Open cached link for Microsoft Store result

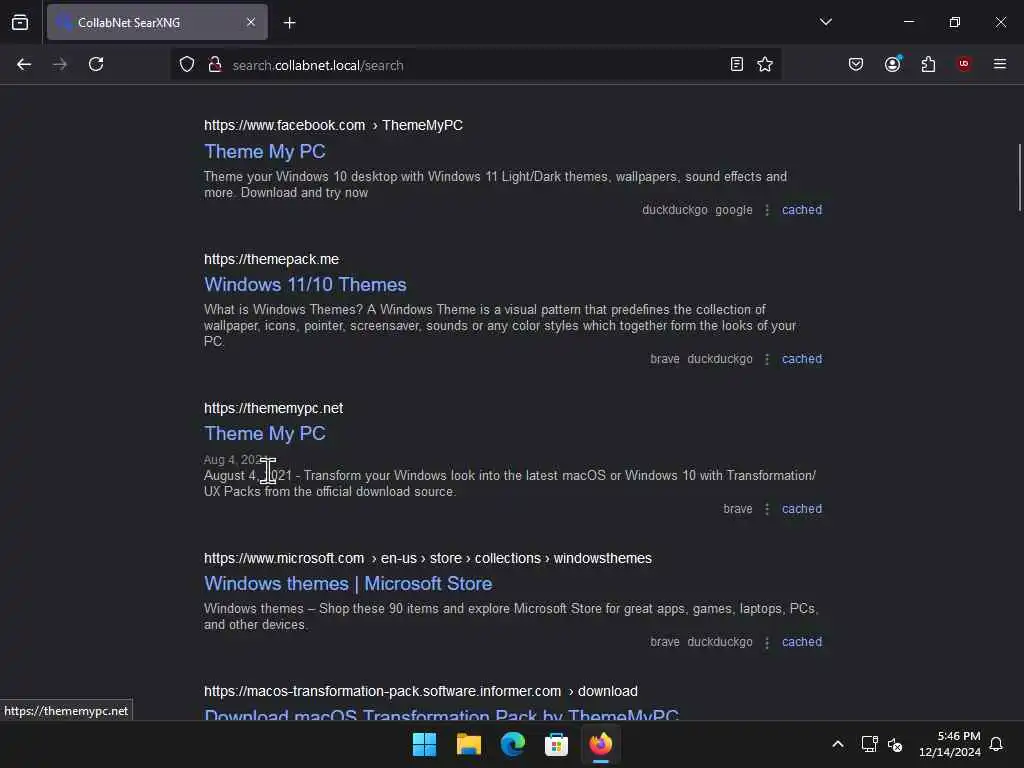click(x=802, y=642)
